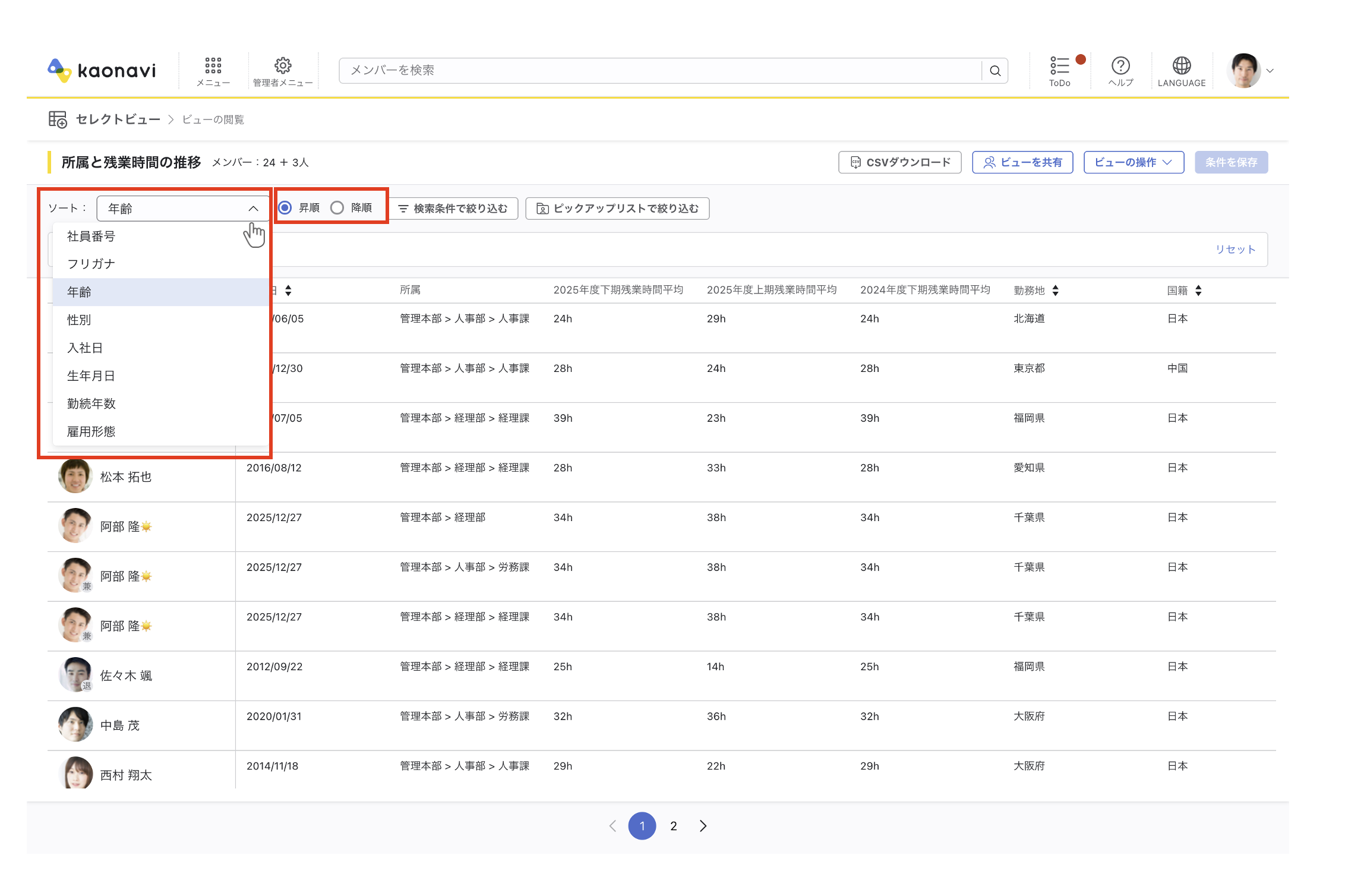This screenshot has height=896, width=1364.
Task: Collapse the ソート dropdown showing 年齢
Action: (x=182, y=209)
